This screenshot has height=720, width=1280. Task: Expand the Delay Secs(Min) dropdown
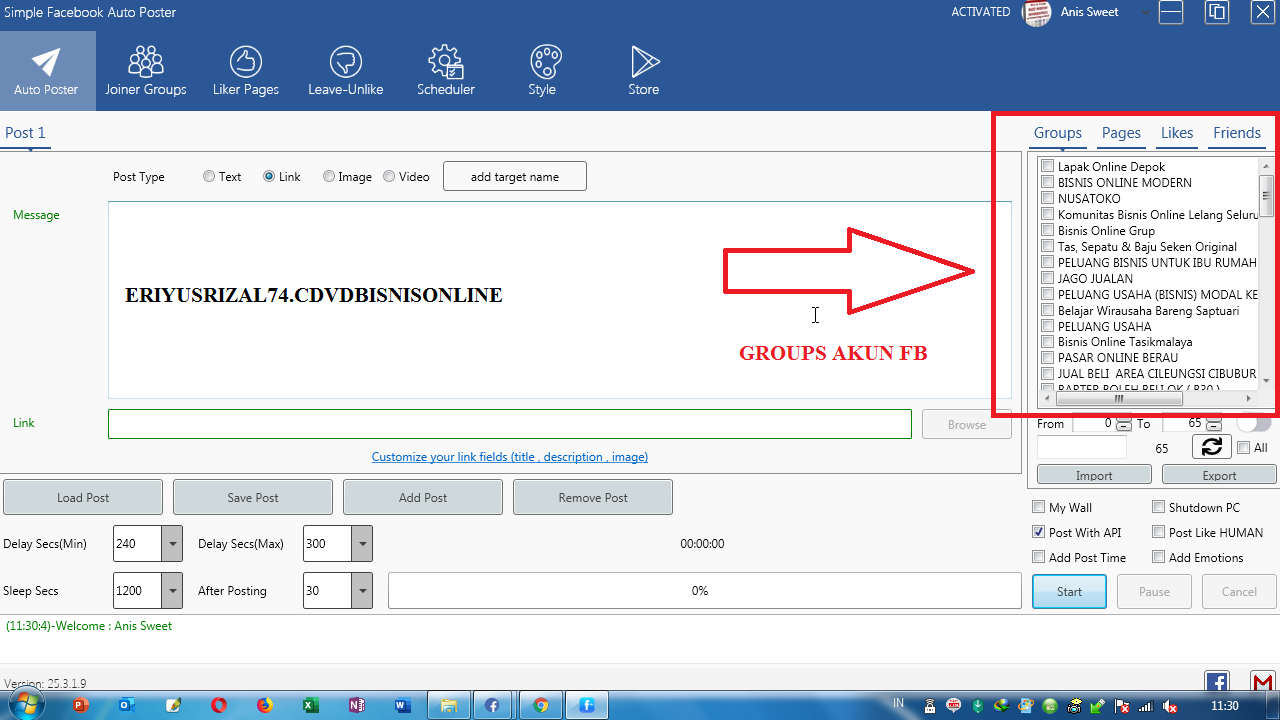[172, 544]
